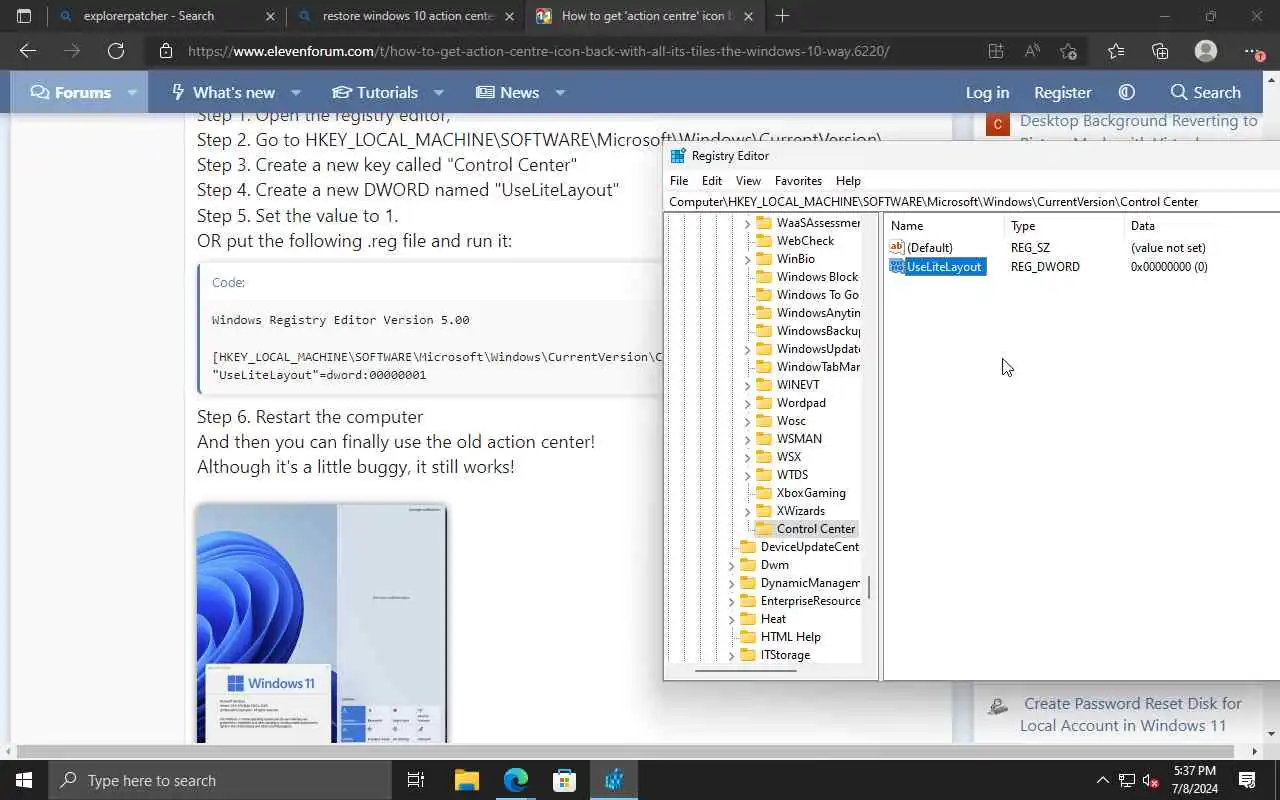This screenshot has height=800, width=1280.
Task: Click the Register link
Action: pos(1062,92)
